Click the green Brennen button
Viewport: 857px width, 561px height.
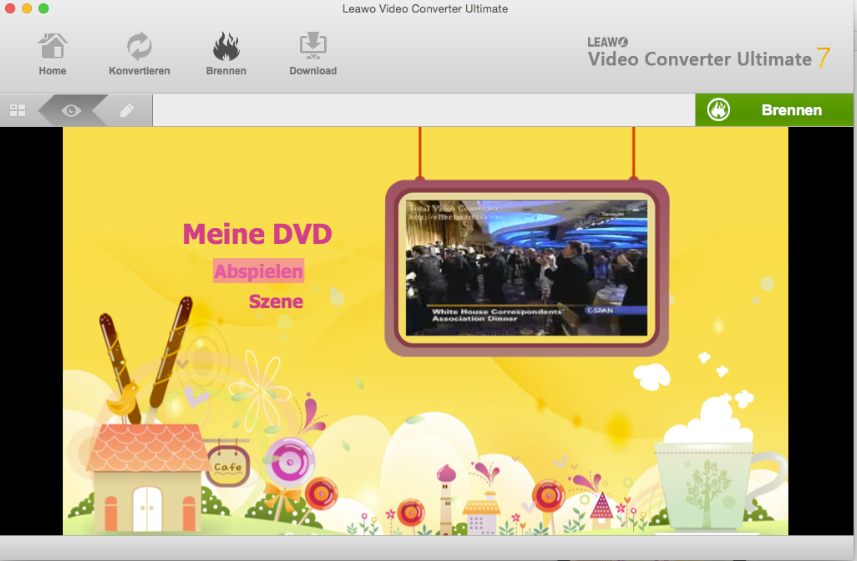coord(774,110)
